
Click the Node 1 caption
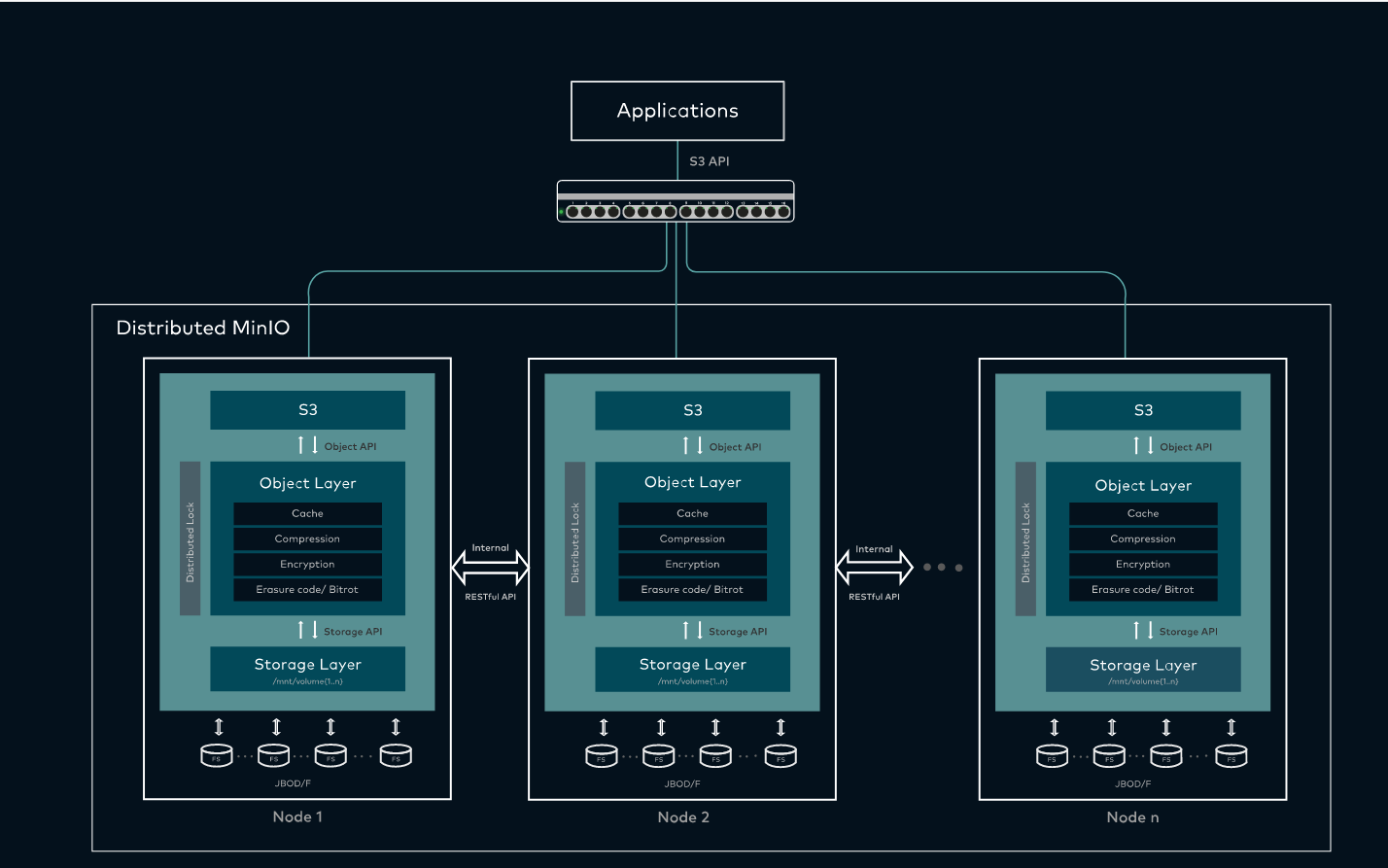point(297,816)
